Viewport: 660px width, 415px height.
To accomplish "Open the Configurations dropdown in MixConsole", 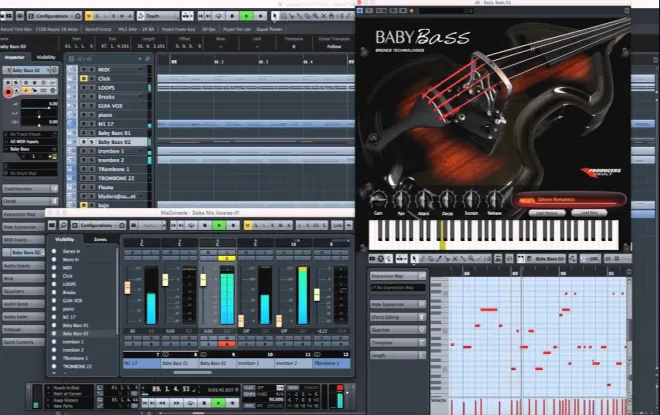I will tap(98, 226).
